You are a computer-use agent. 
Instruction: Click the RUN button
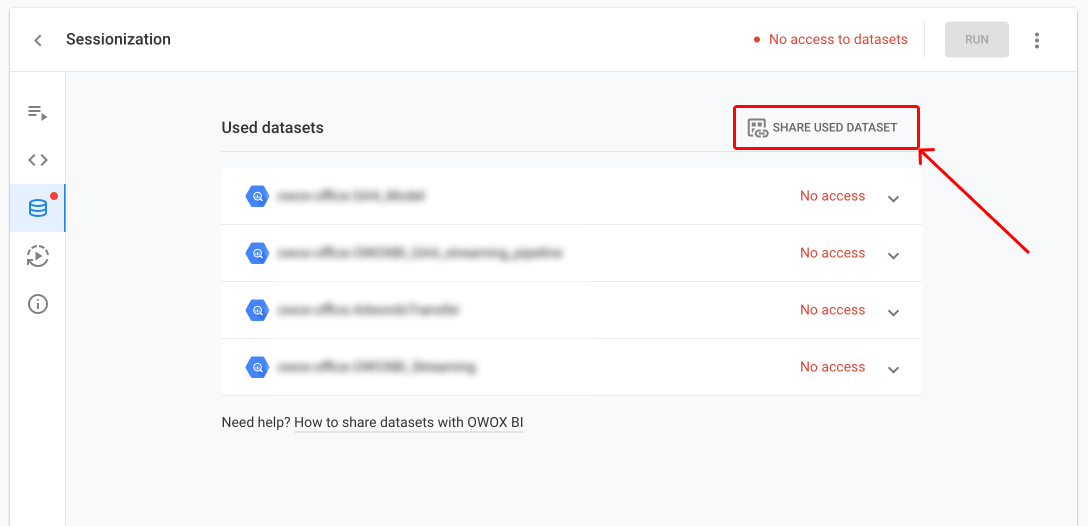(x=976, y=40)
